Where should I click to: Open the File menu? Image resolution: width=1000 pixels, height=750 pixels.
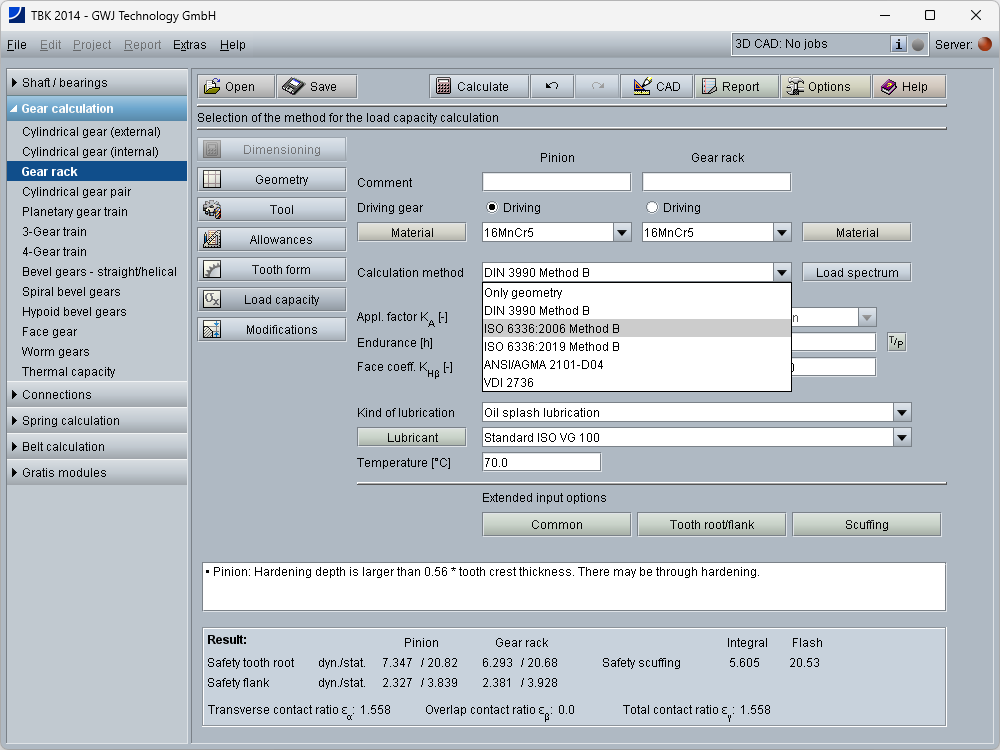[x=16, y=45]
